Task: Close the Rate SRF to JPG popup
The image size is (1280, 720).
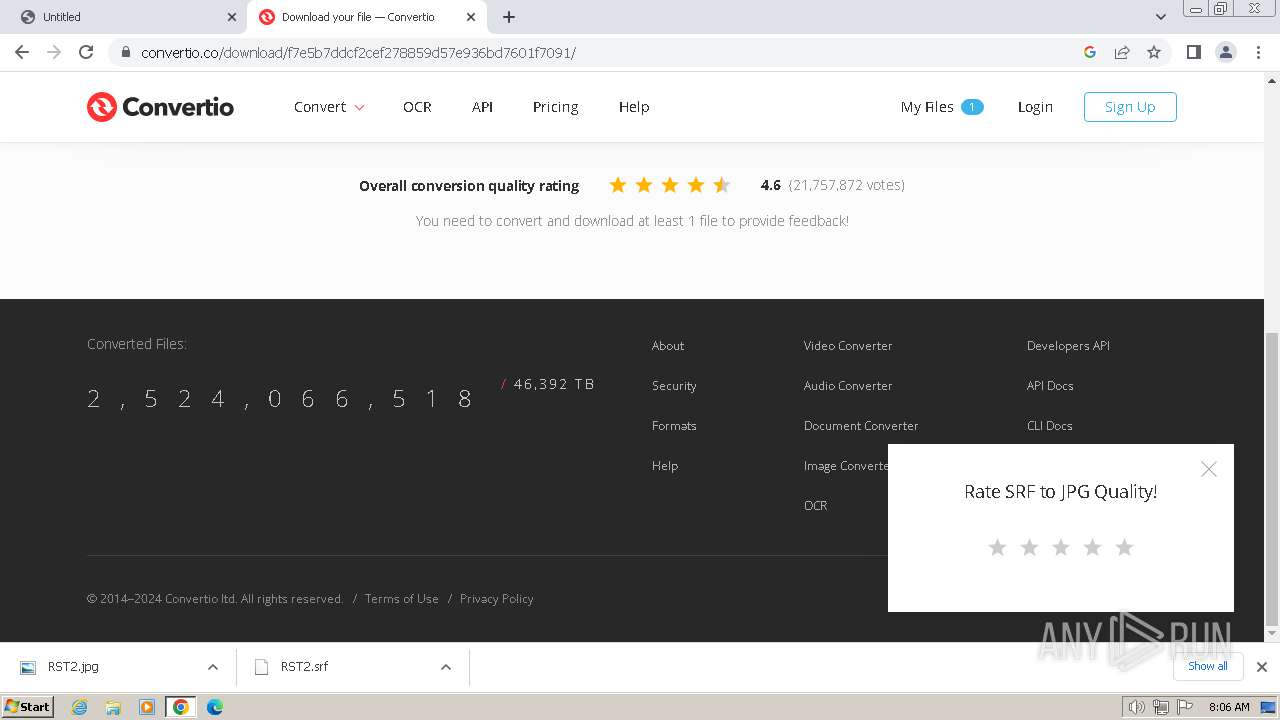Action: pos(1209,469)
